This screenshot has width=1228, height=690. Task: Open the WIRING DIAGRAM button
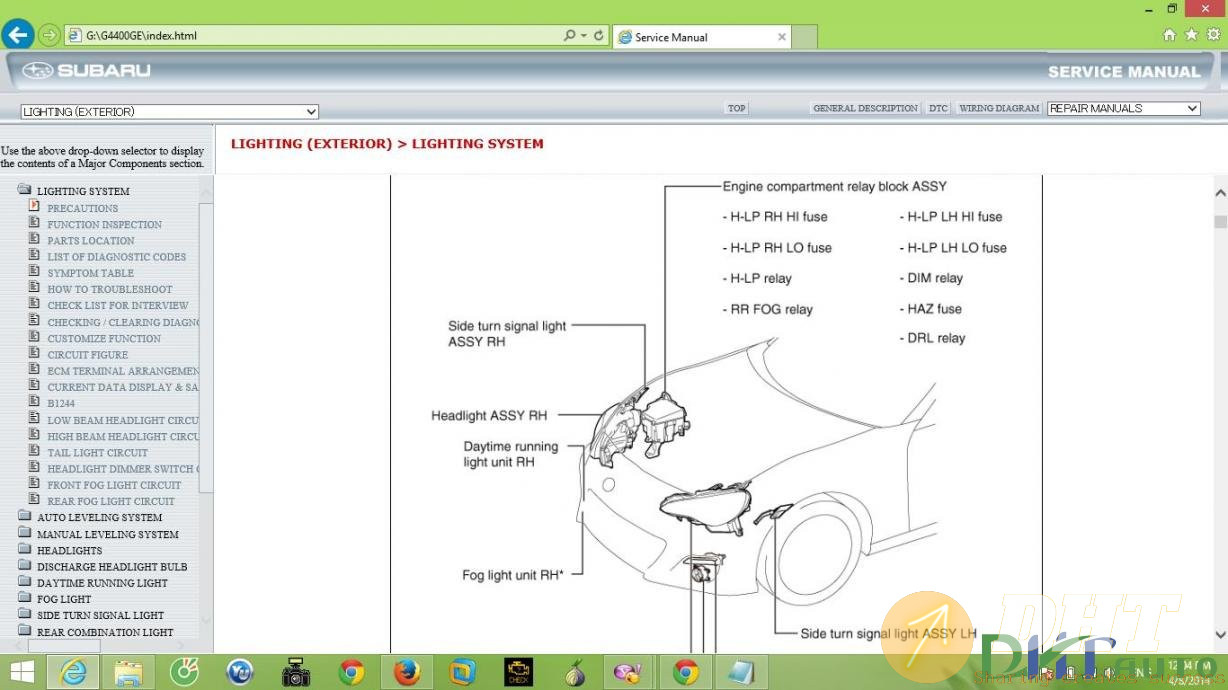click(x=999, y=108)
